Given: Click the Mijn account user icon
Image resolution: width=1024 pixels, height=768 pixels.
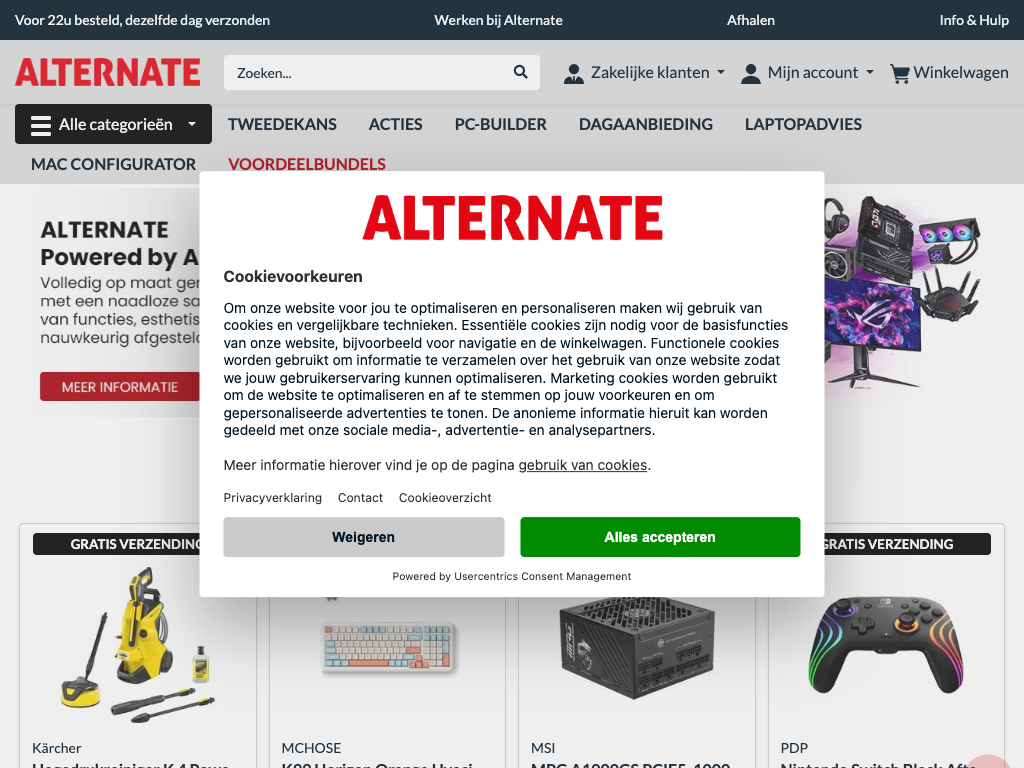Looking at the screenshot, I should [751, 73].
